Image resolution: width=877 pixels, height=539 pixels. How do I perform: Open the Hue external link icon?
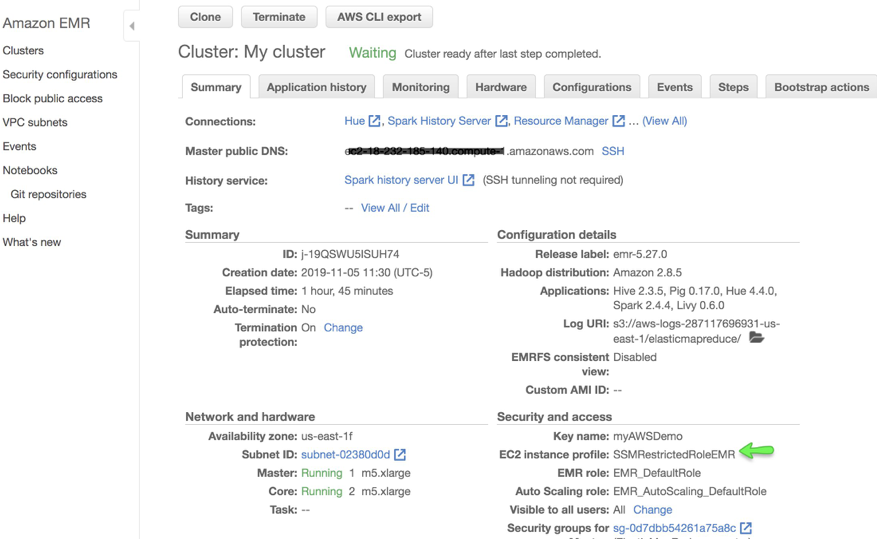point(374,121)
